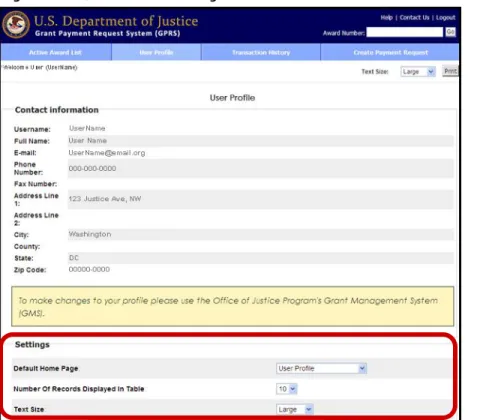Select the phone number 000-000-0000
Screen dimensions: 477x420
click(x=92, y=169)
